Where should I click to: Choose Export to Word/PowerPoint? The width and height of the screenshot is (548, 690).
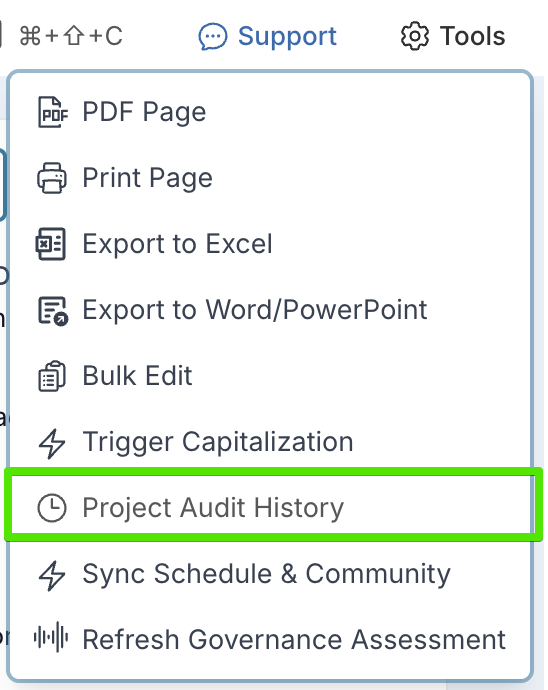pyautogui.click(x=270, y=310)
